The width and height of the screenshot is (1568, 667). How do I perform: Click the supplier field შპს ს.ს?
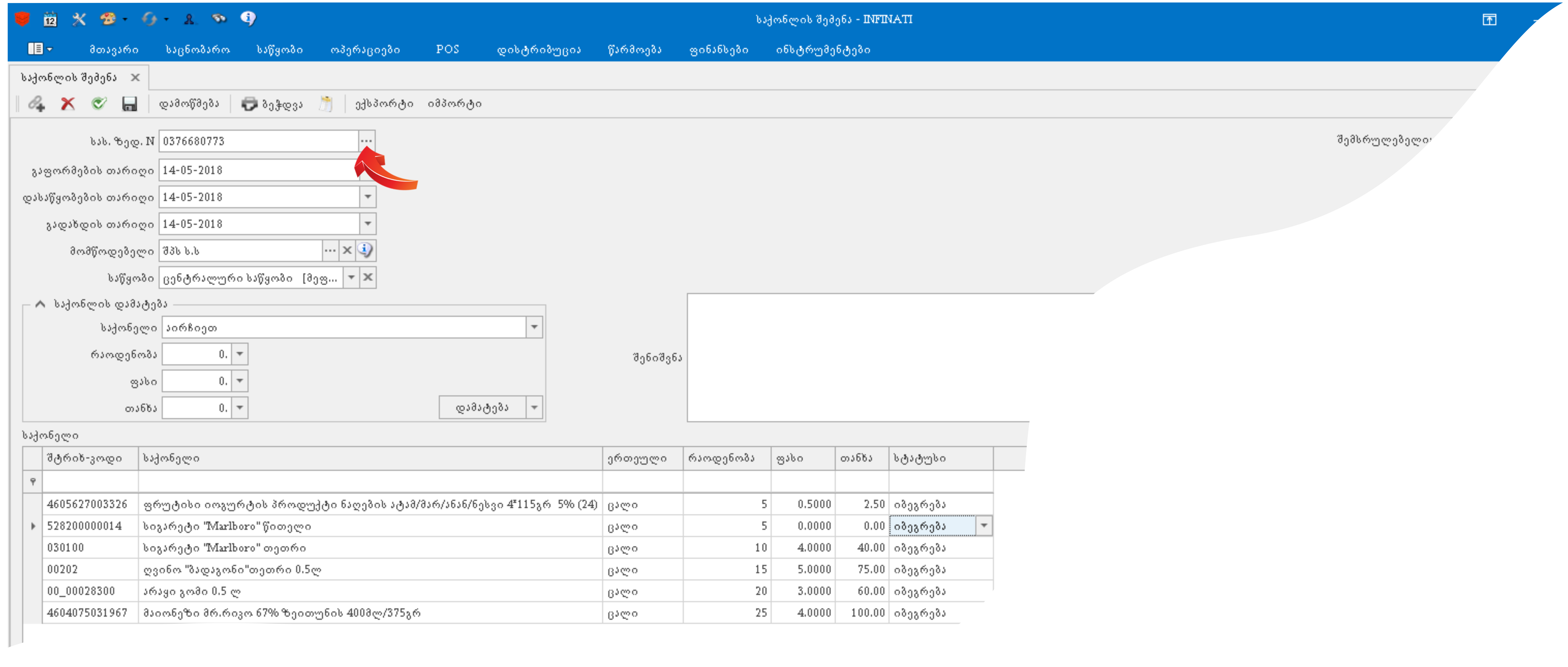click(x=240, y=251)
